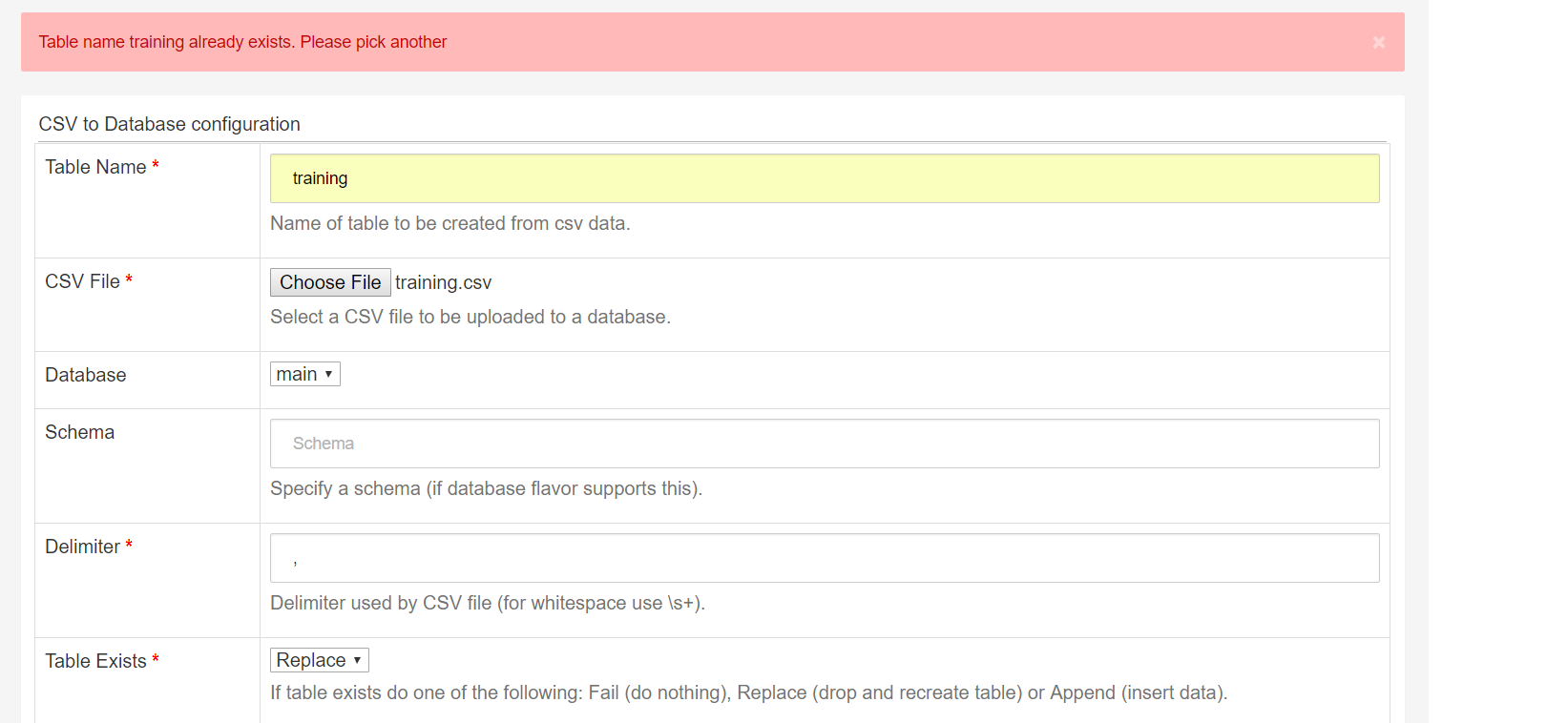1568x723 pixels.
Task: Dismiss the table name error alert
Action: click(x=1378, y=42)
